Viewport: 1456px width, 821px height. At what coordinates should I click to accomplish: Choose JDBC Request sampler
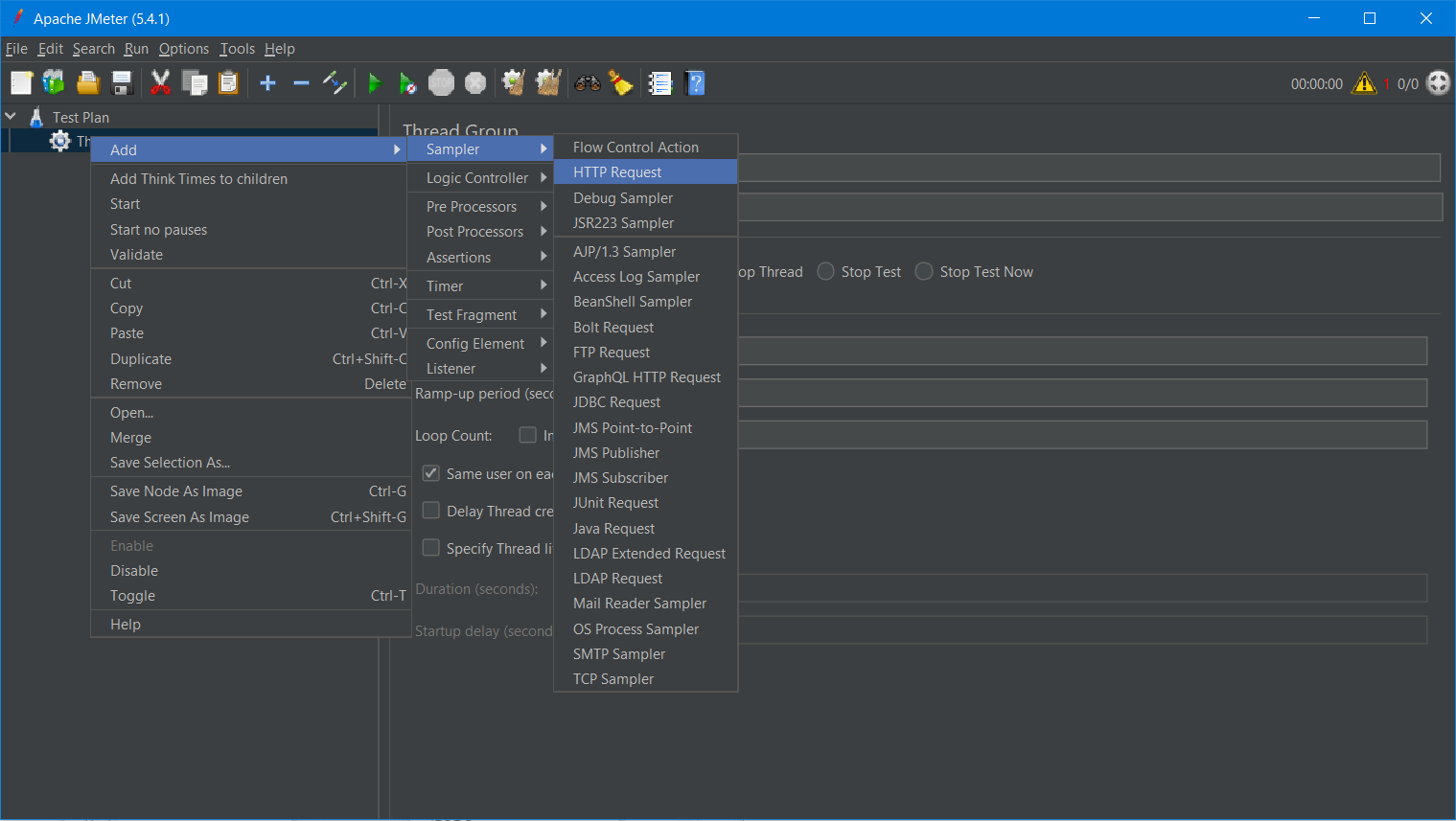coord(646,402)
